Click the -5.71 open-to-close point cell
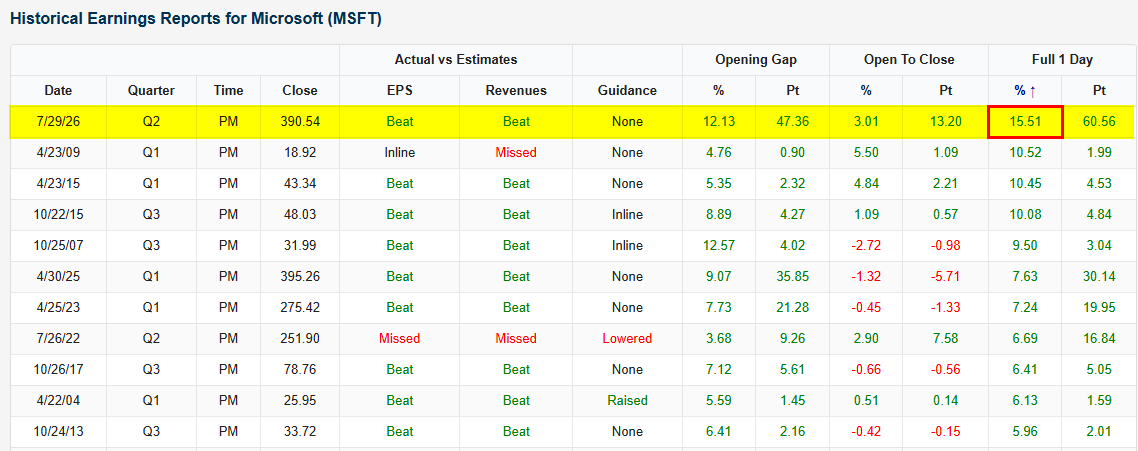 point(947,277)
